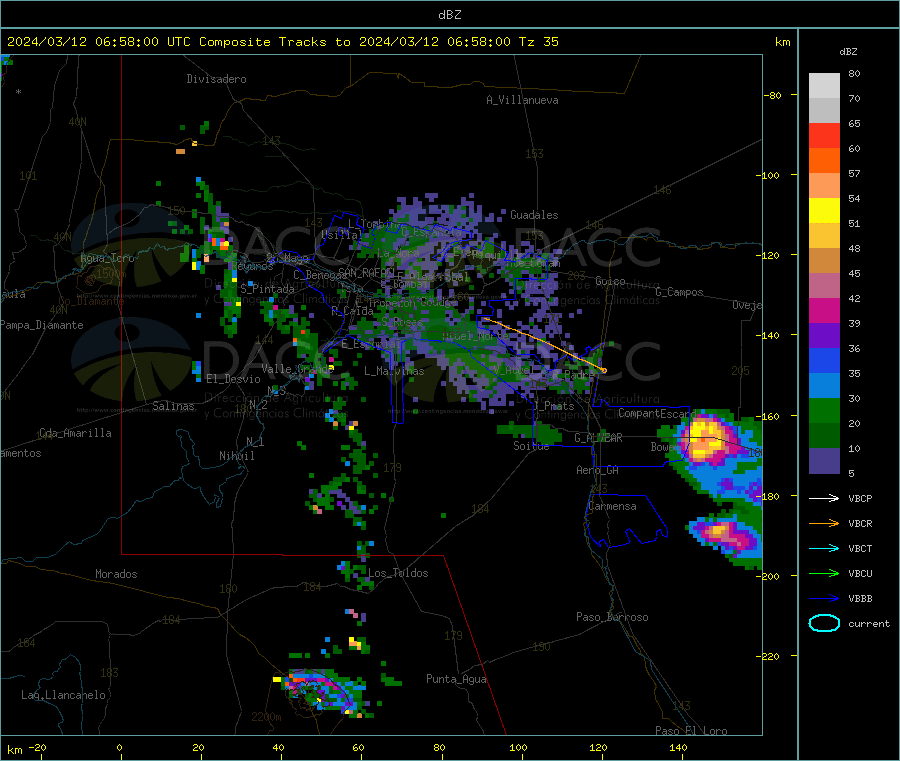Click the cyan VBCT arrow in legend
Viewport: 900px width, 761px height.
(x=824, y=548)
